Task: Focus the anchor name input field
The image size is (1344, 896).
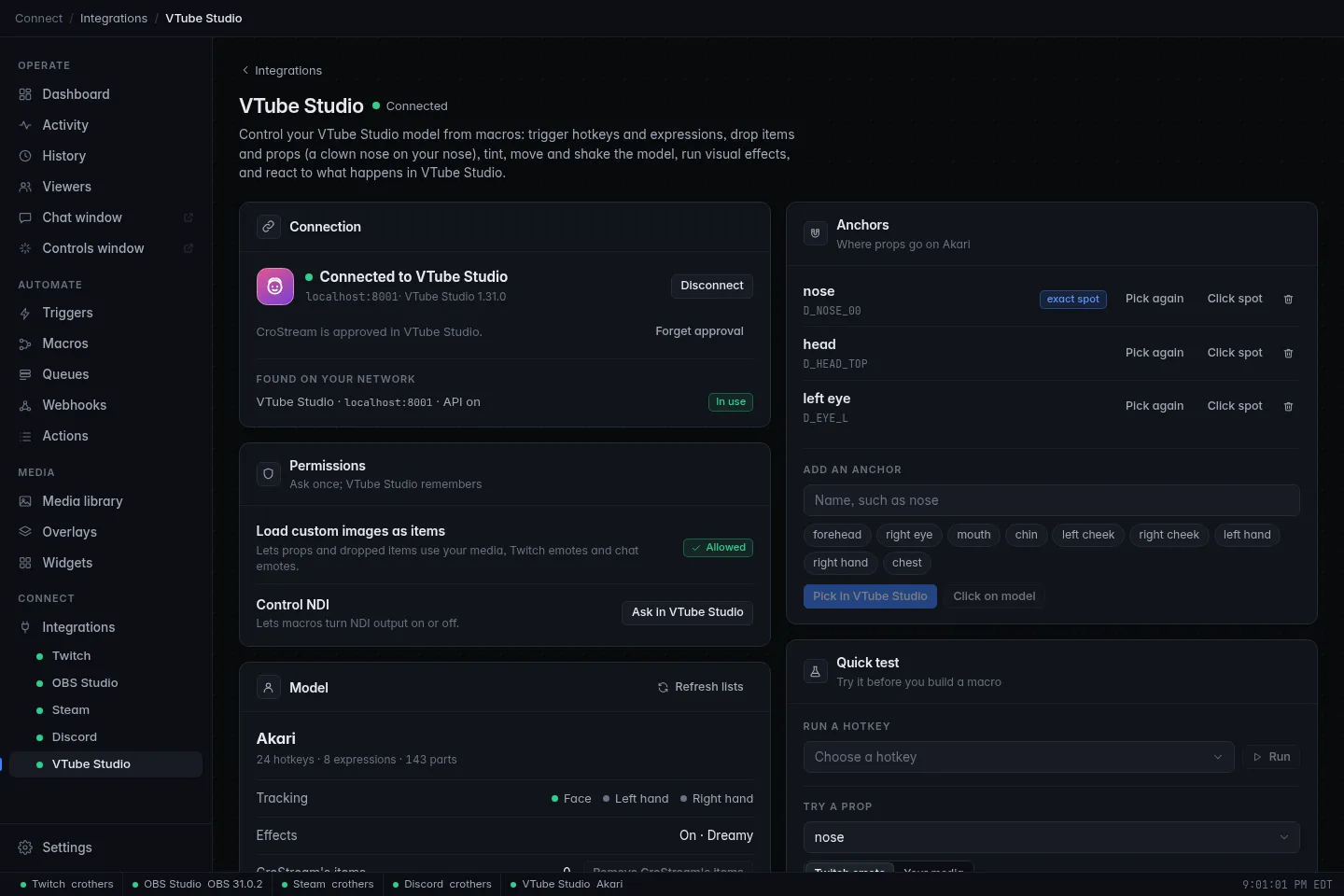Action: click(x=1051, y=500)
